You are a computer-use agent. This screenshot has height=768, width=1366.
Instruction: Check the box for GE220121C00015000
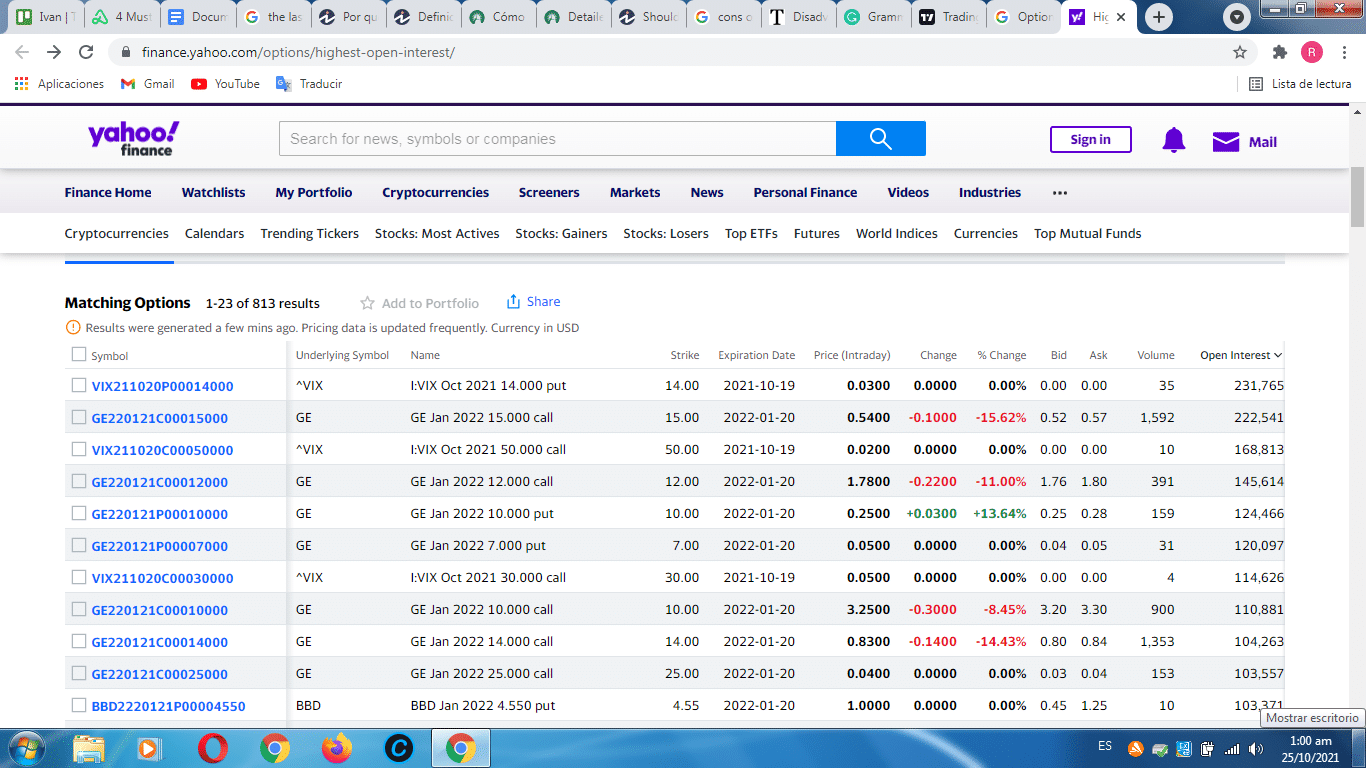[x=79, y=417]
